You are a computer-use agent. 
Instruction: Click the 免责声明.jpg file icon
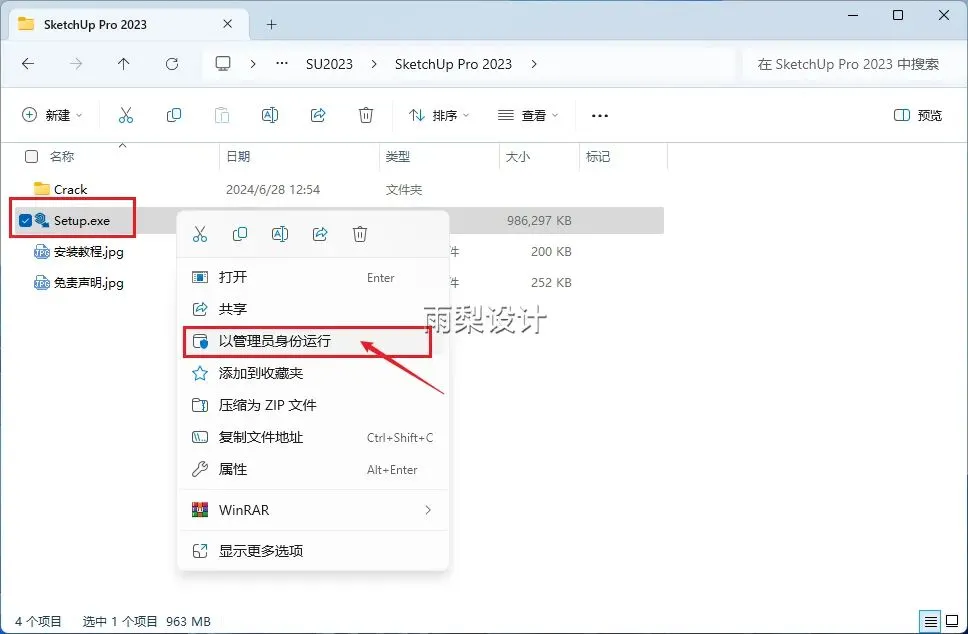click(x=41, y=283)
